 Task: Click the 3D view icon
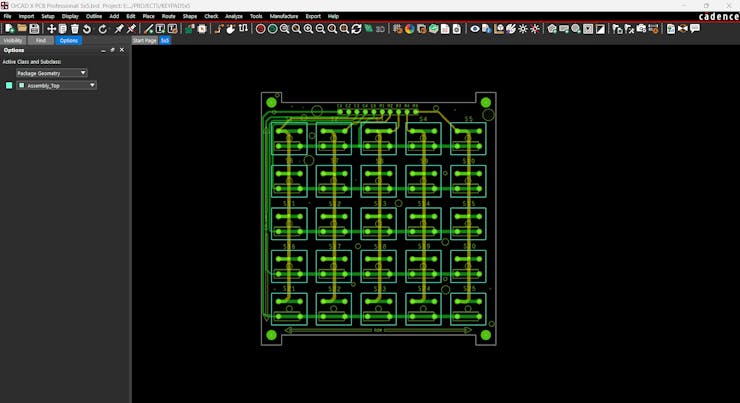(380, 29)
